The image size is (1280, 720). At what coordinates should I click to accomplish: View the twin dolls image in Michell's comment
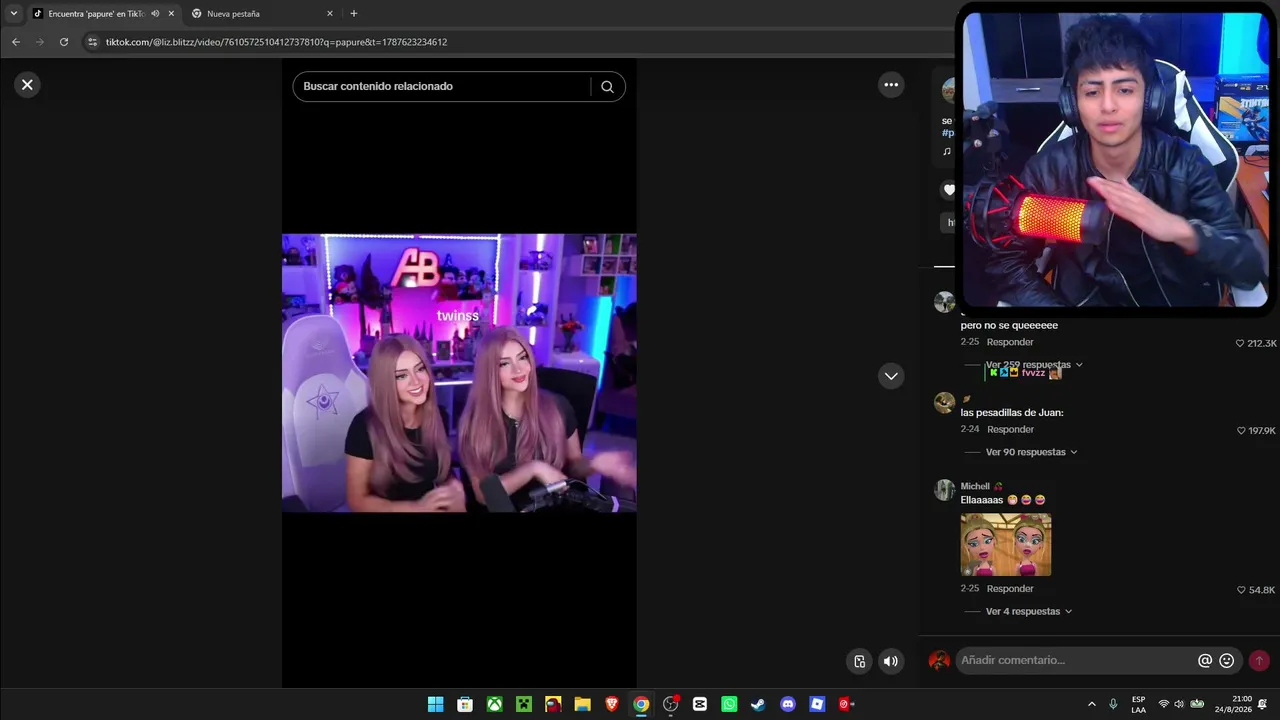pos(1006,545)
